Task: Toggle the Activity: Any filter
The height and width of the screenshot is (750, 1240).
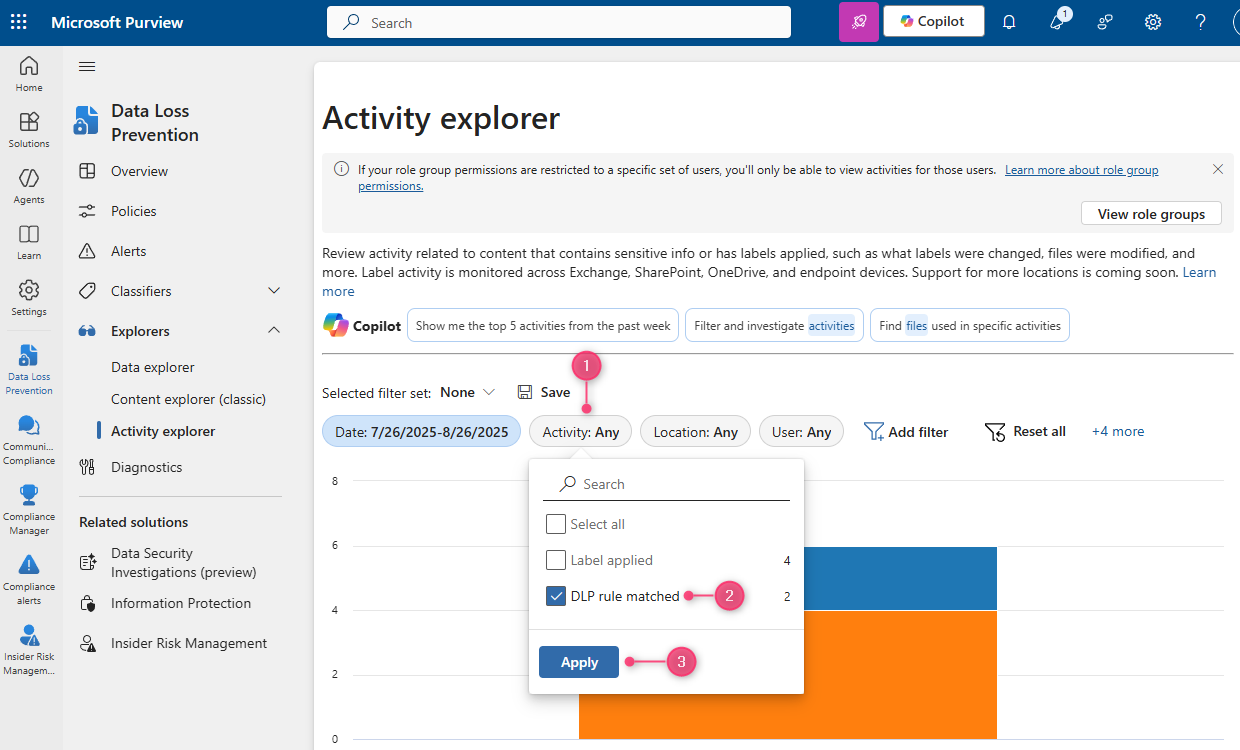Action: [581, 432]
